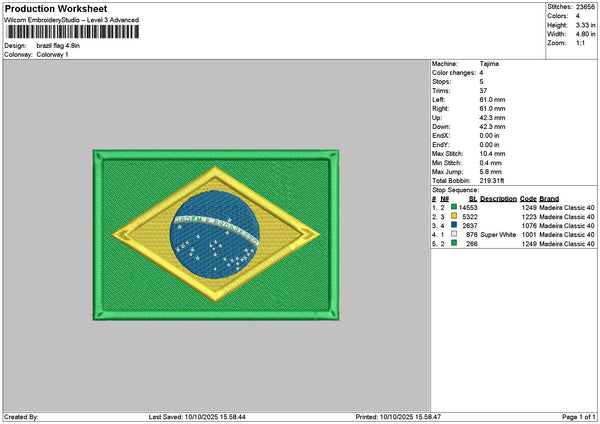The height and width of the screenshot is (424, 600).
Task: Select the green swatch in stop 5
Action: tap(454, 243)
